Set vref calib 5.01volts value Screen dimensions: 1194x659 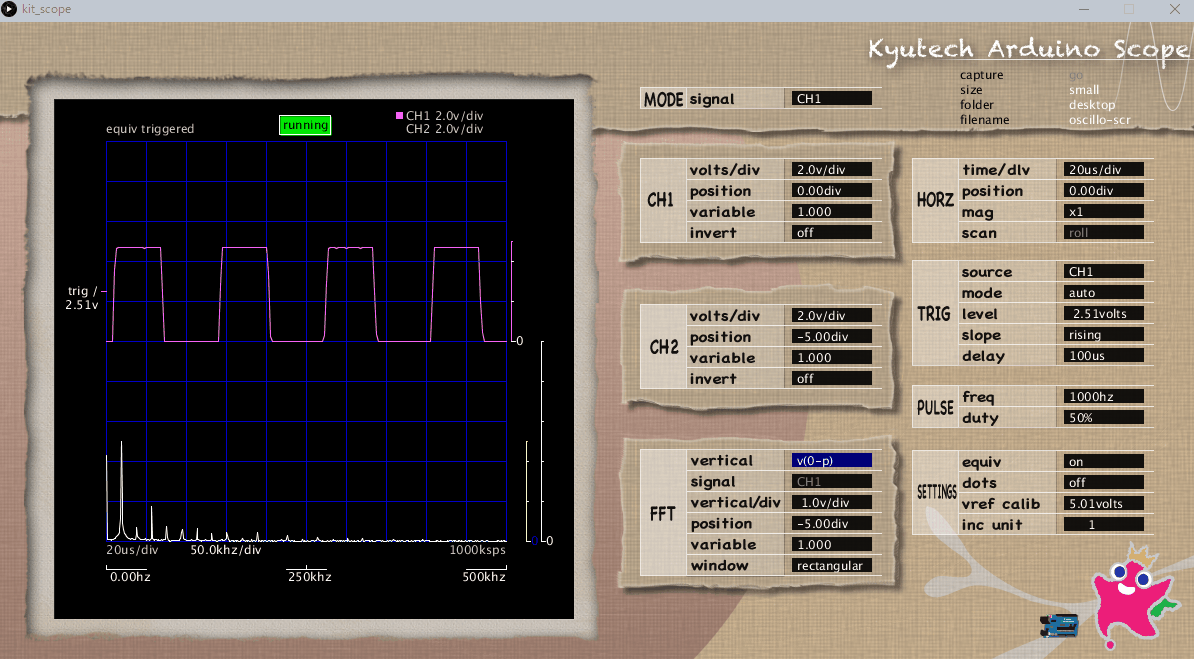[x=1103, y=503]
